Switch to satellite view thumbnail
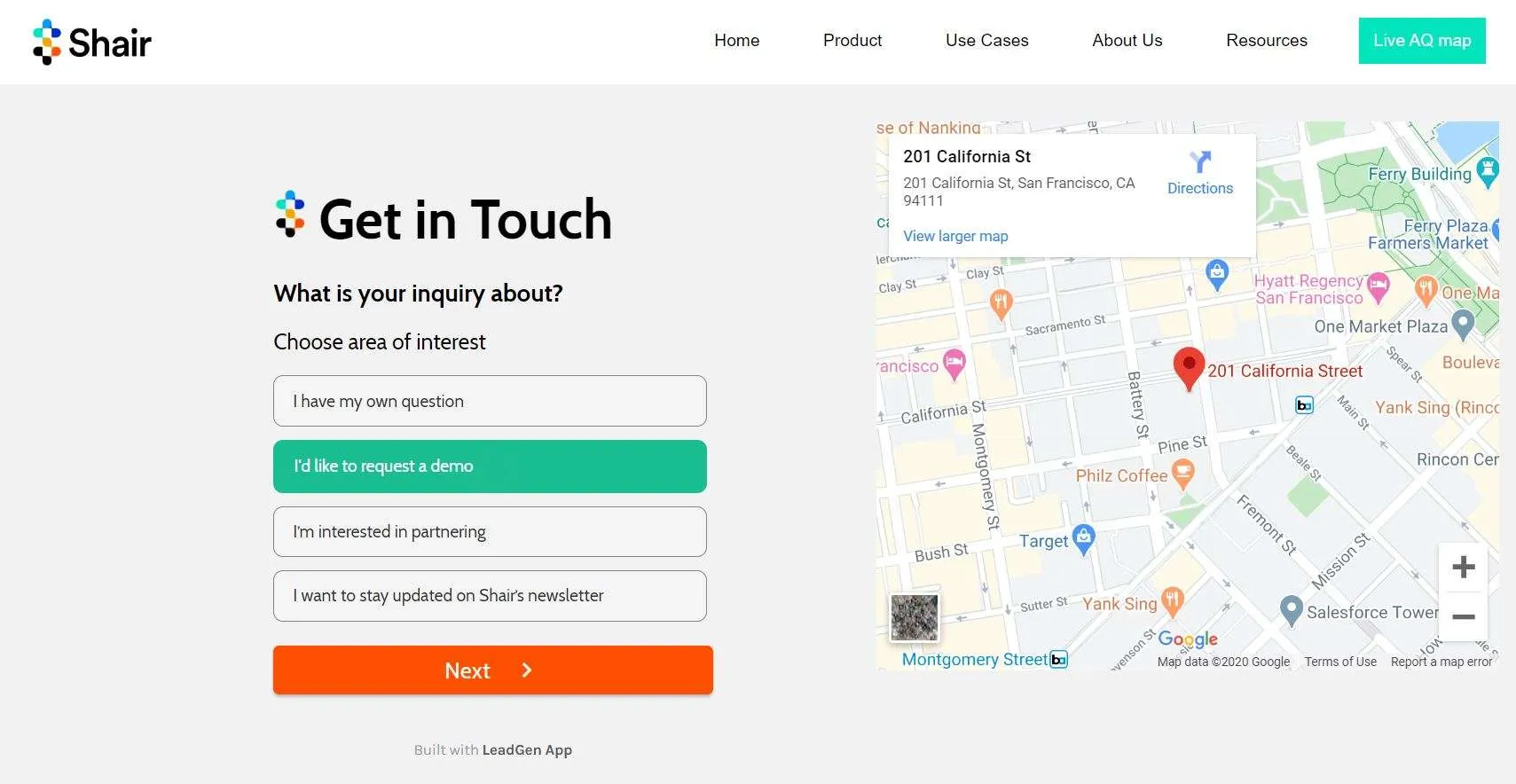 click(x=914, y=616)
